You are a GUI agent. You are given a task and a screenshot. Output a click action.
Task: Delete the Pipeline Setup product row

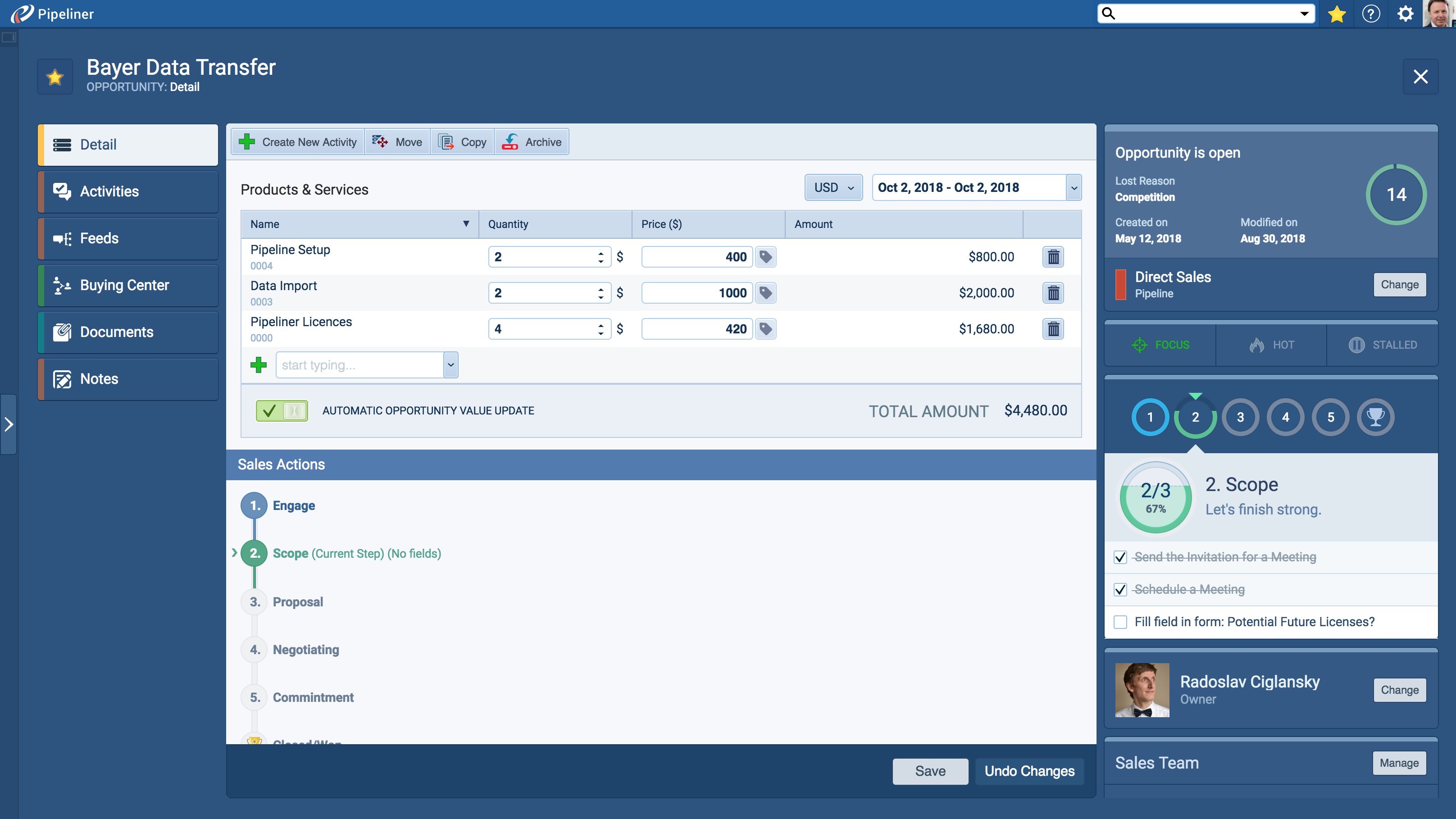pos(1053,257)
